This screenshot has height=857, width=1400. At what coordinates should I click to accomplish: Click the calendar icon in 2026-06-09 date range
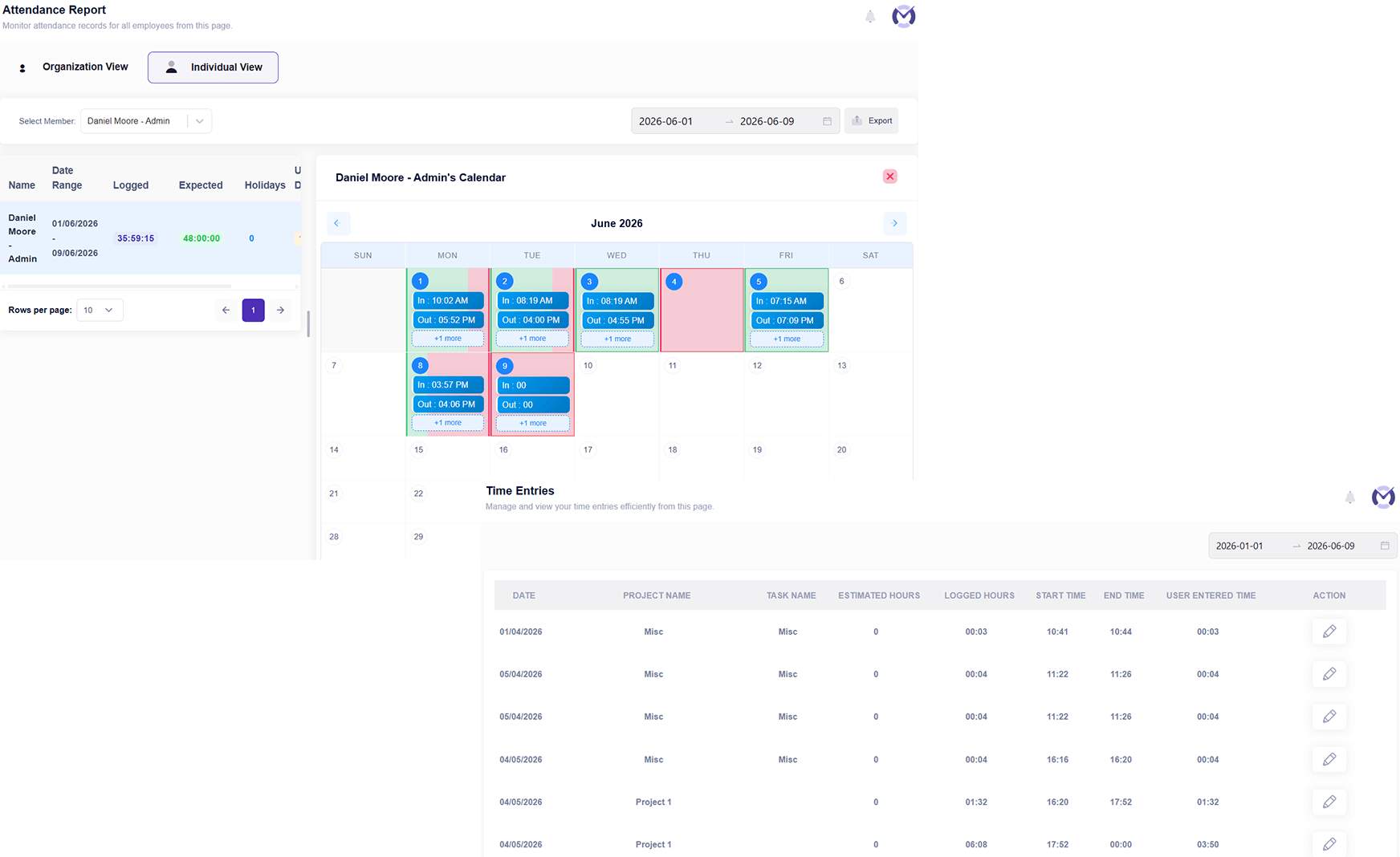[827, 121]
